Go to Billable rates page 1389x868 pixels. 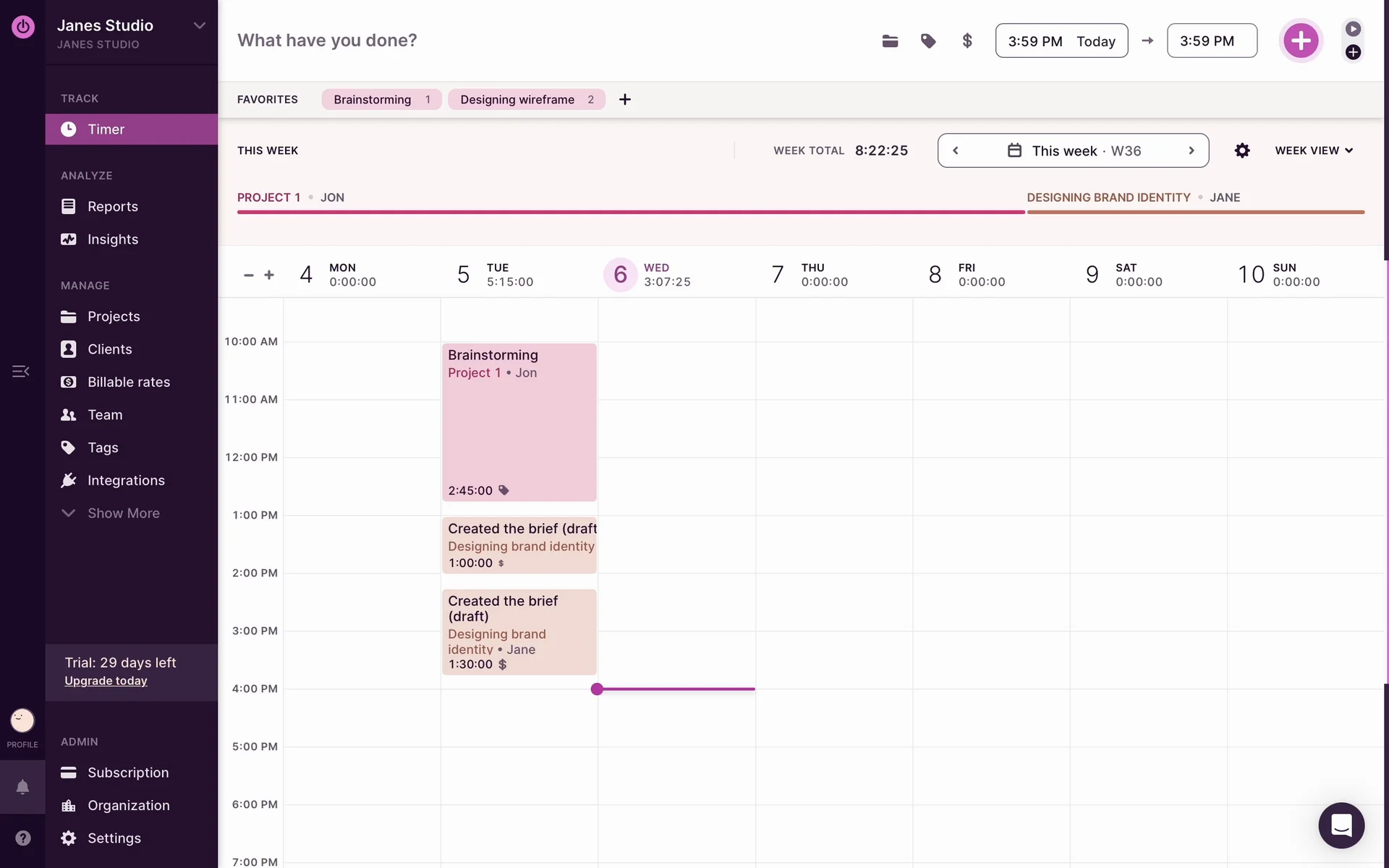coord(128,382)
